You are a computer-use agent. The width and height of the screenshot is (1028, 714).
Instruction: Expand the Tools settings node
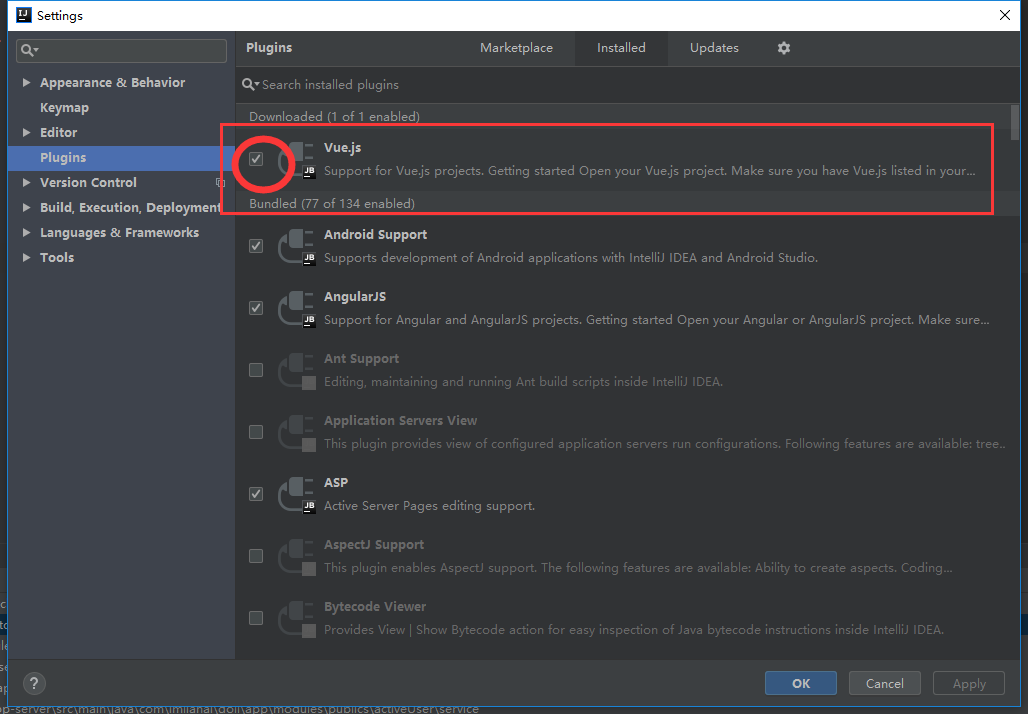pos(26,257)
